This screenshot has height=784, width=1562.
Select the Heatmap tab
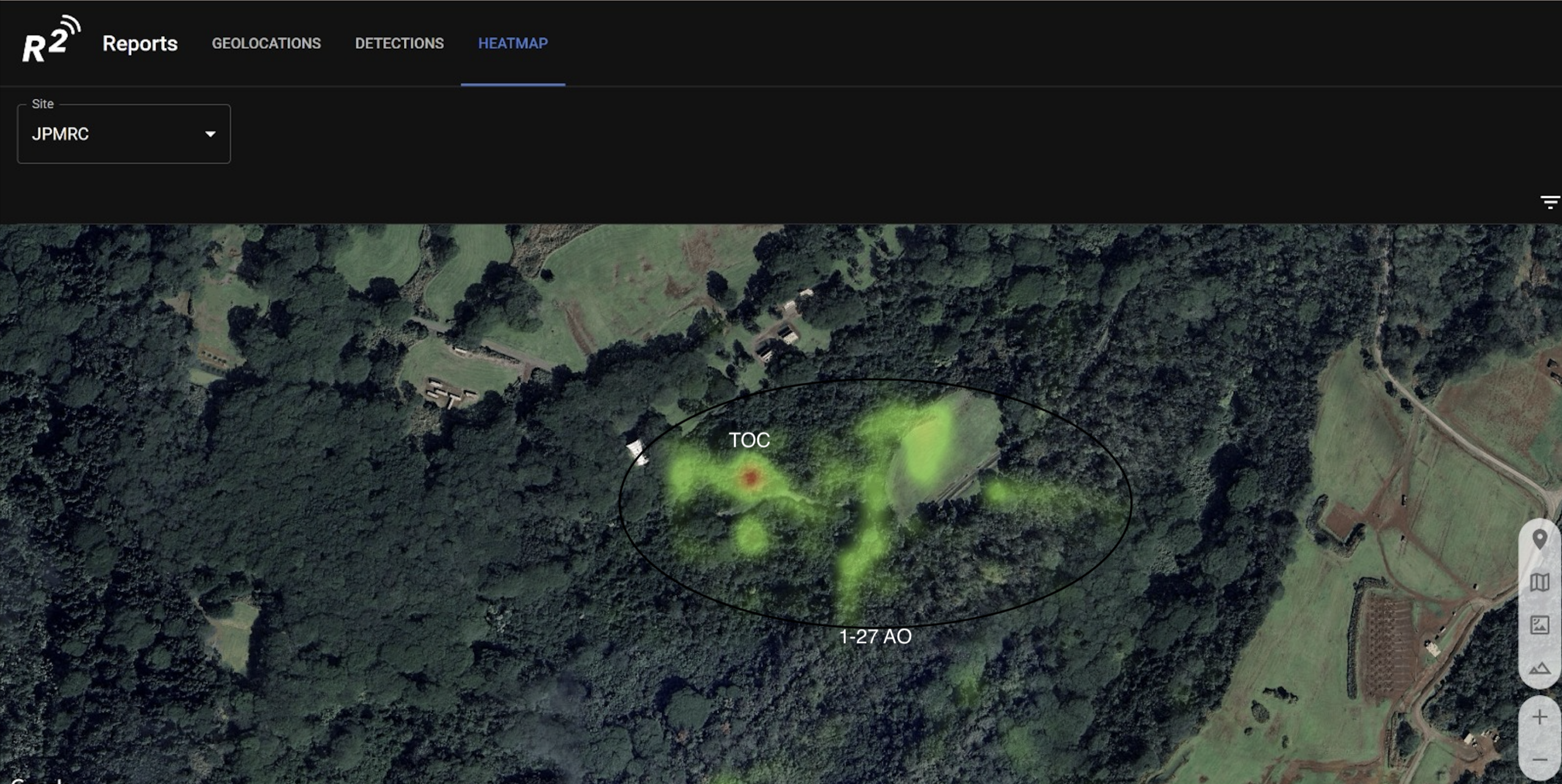pos(513,43)
